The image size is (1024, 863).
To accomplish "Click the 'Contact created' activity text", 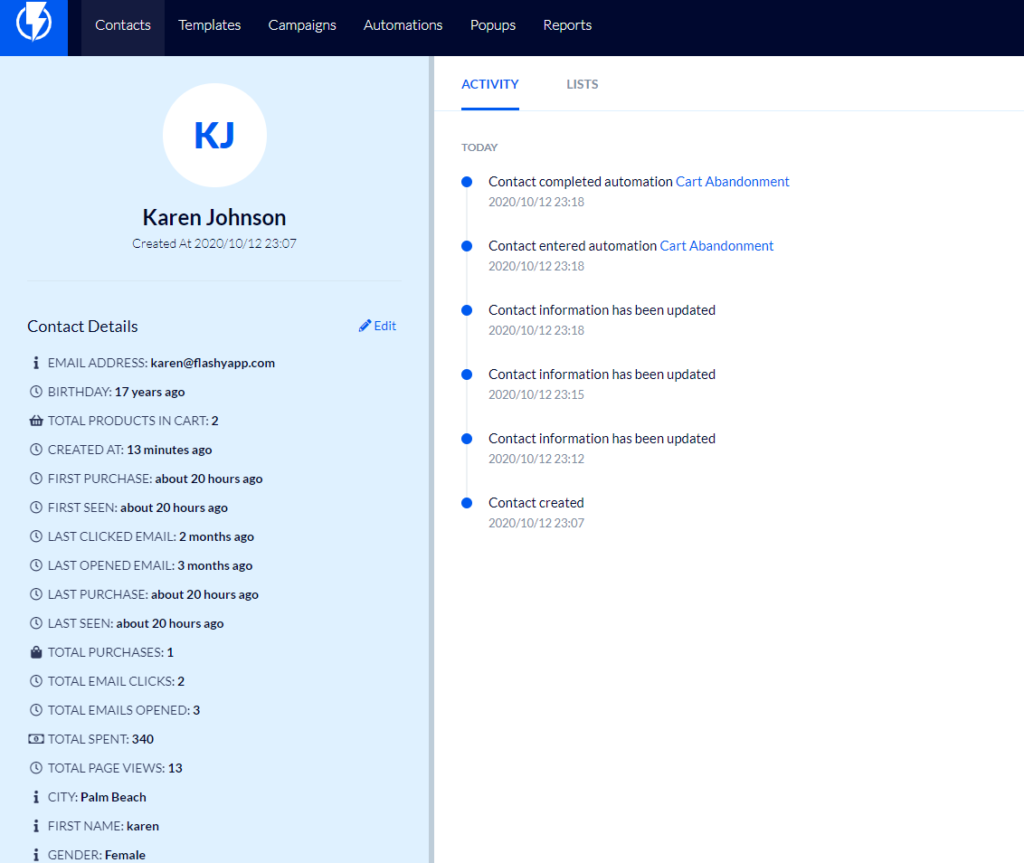I will coord(536,503).
